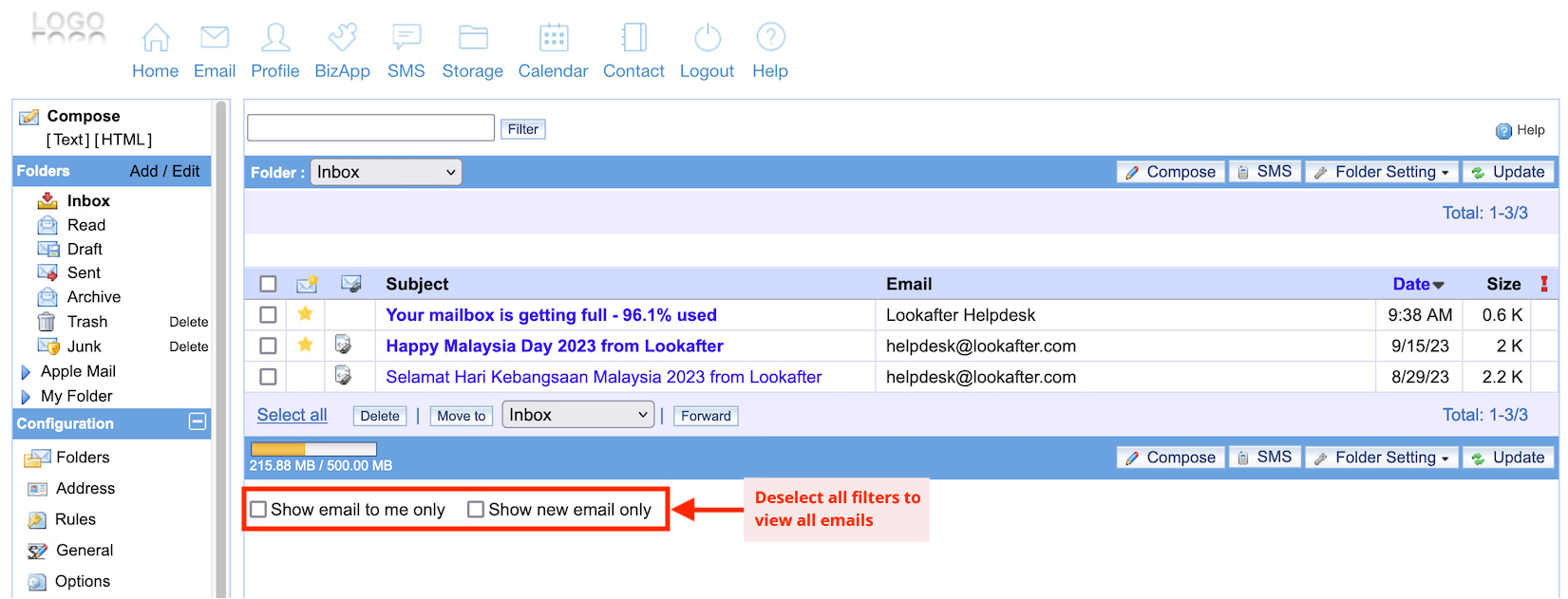Viewport: 1568px width, 599px height.
Task: Enable Show email to me only
Action: click(x=258, y=510)
